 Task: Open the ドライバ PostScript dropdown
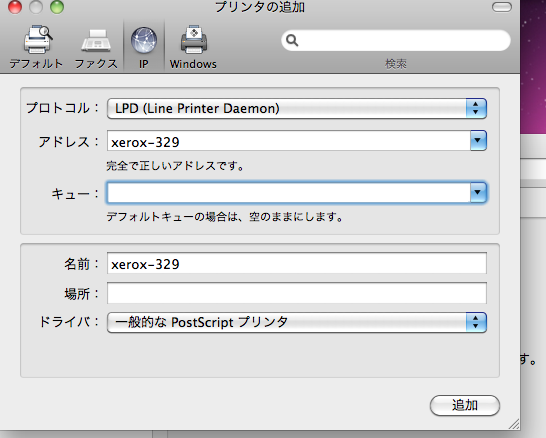(297, 322)
